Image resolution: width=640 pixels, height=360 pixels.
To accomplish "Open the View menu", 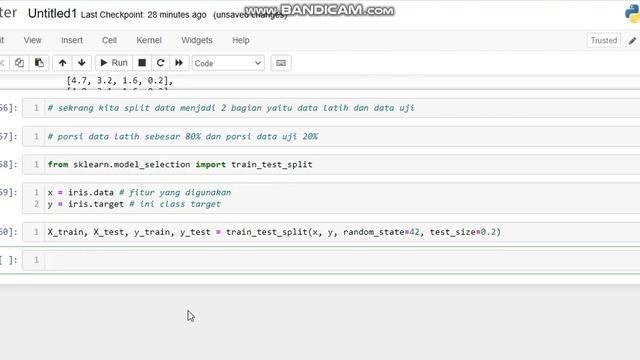I will click(32, 40).
